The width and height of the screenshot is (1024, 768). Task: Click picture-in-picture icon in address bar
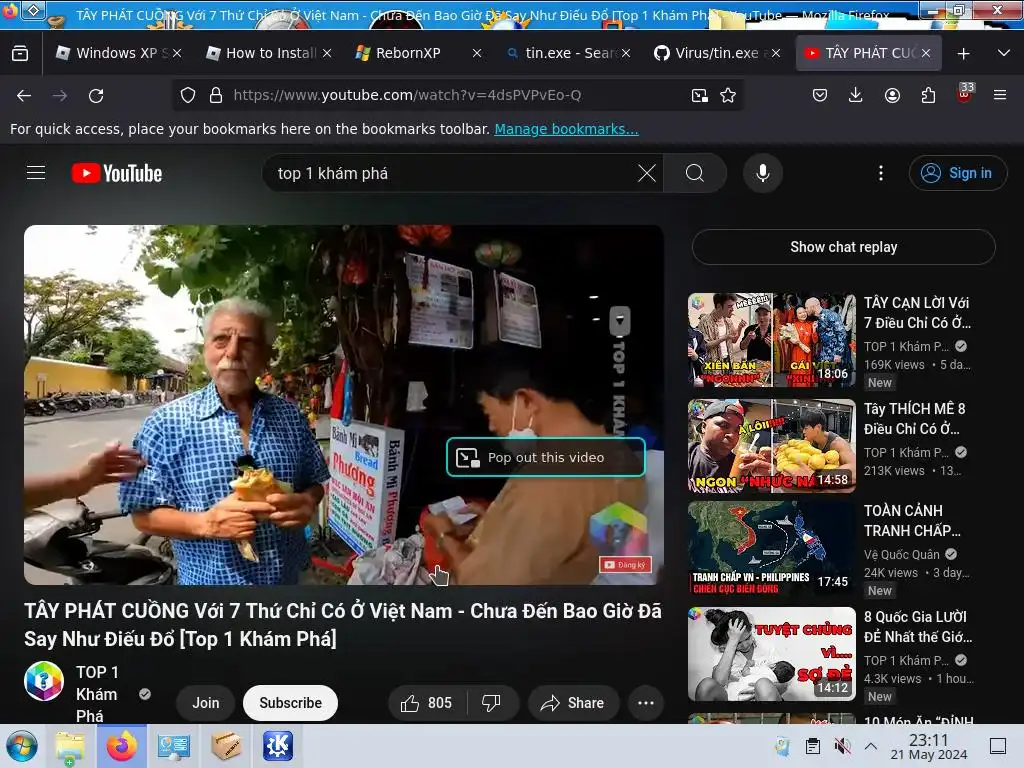point(699,95)
